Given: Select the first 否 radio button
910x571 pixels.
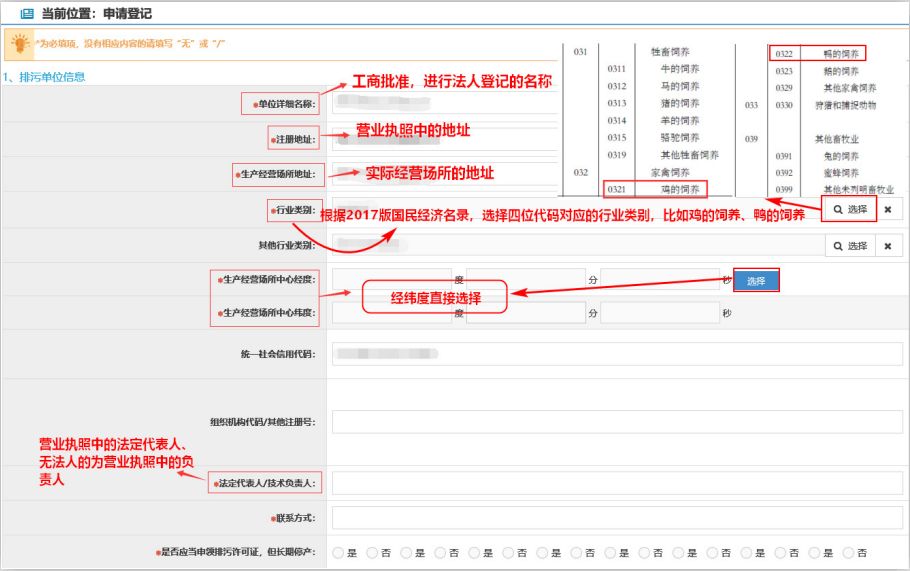Looking at the screenshot, I should coord(372,552).
